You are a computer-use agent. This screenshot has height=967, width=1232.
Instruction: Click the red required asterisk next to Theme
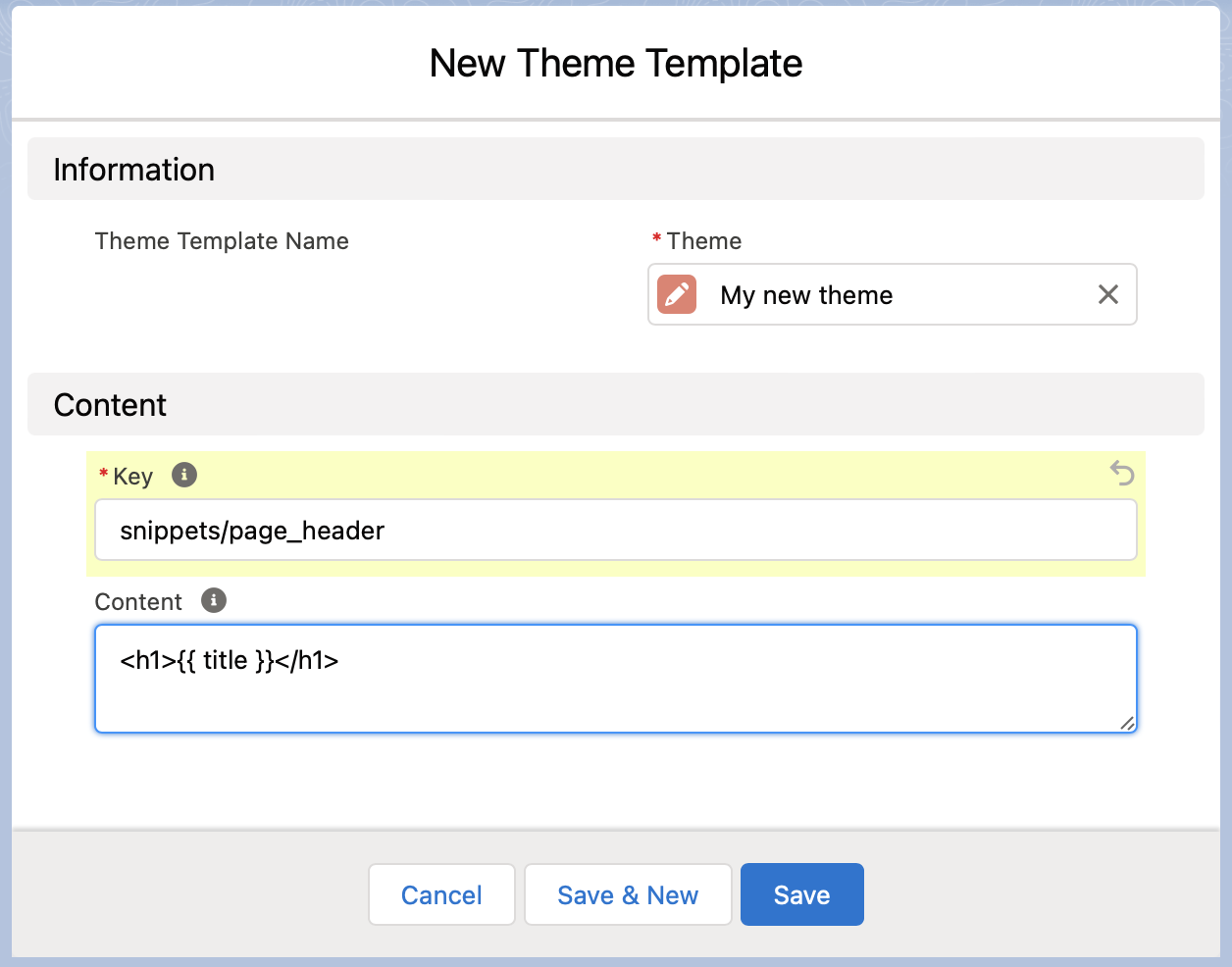656,240
